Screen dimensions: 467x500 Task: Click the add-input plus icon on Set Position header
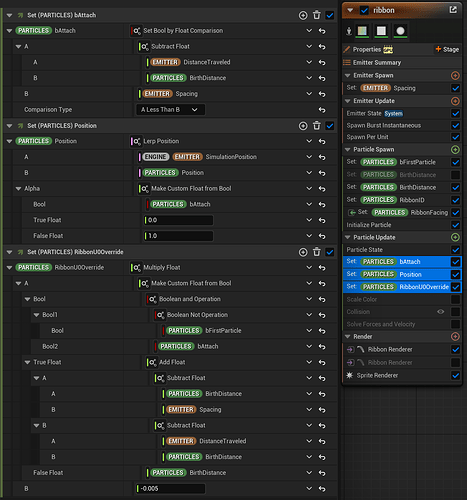(303, 126)
